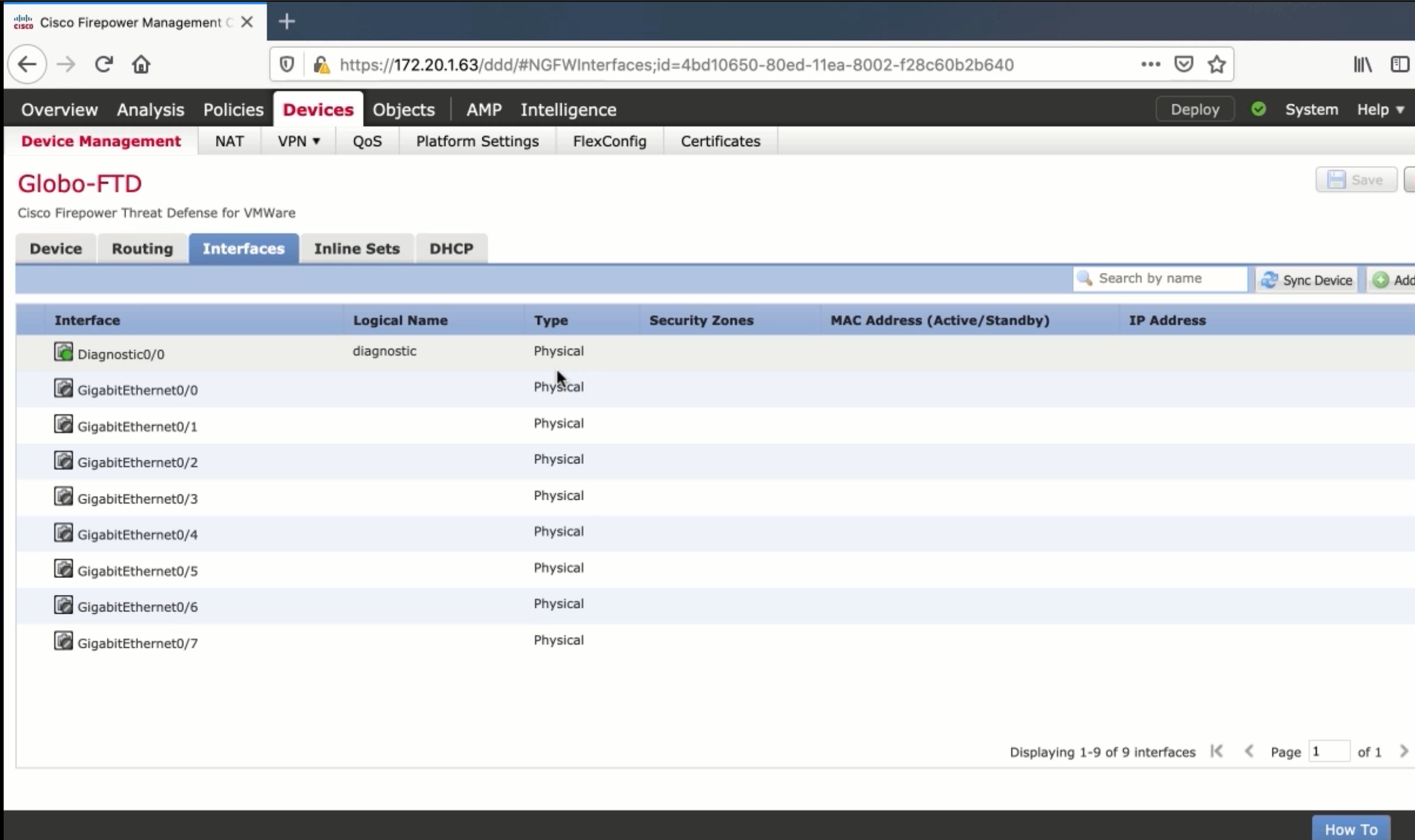Viewport: 1415px width, 840px height.
Task: Click the green health status check icon
Action: coord(1258,109)
